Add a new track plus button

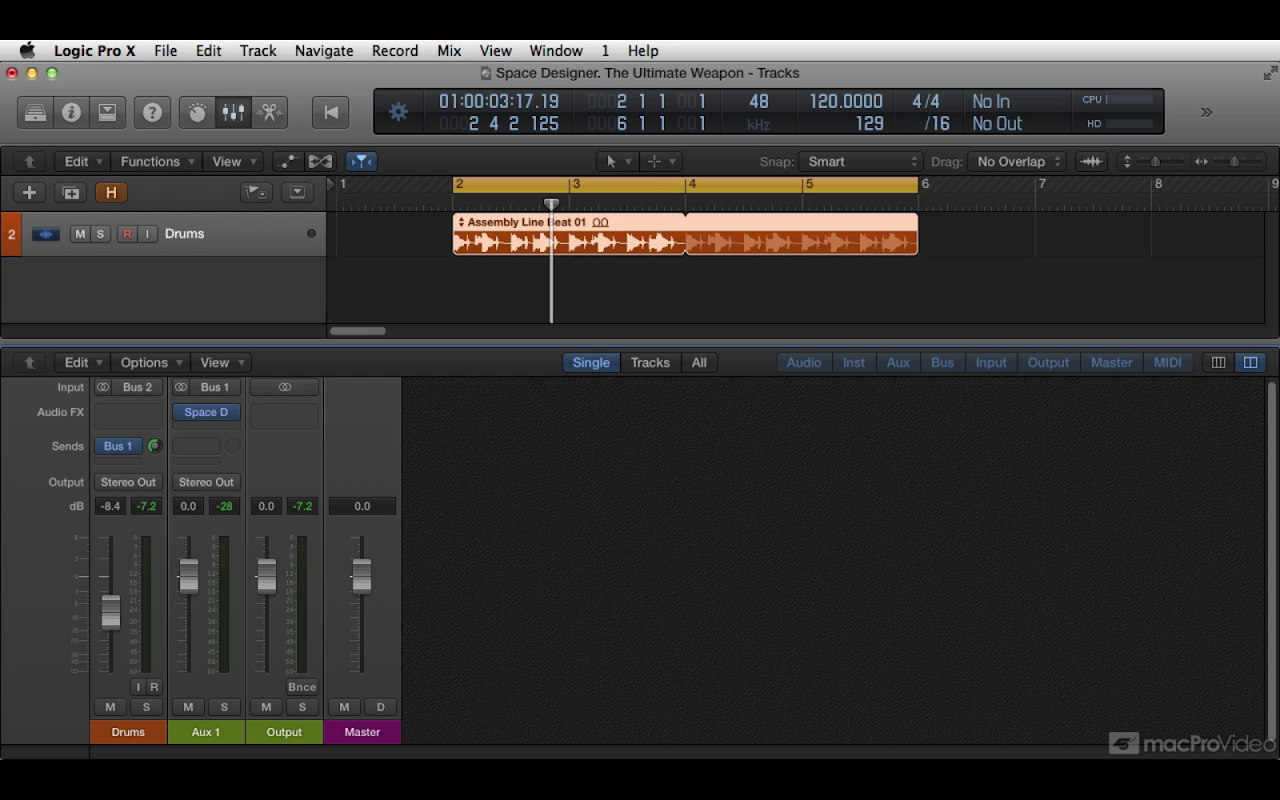click(x=29, y=193)
